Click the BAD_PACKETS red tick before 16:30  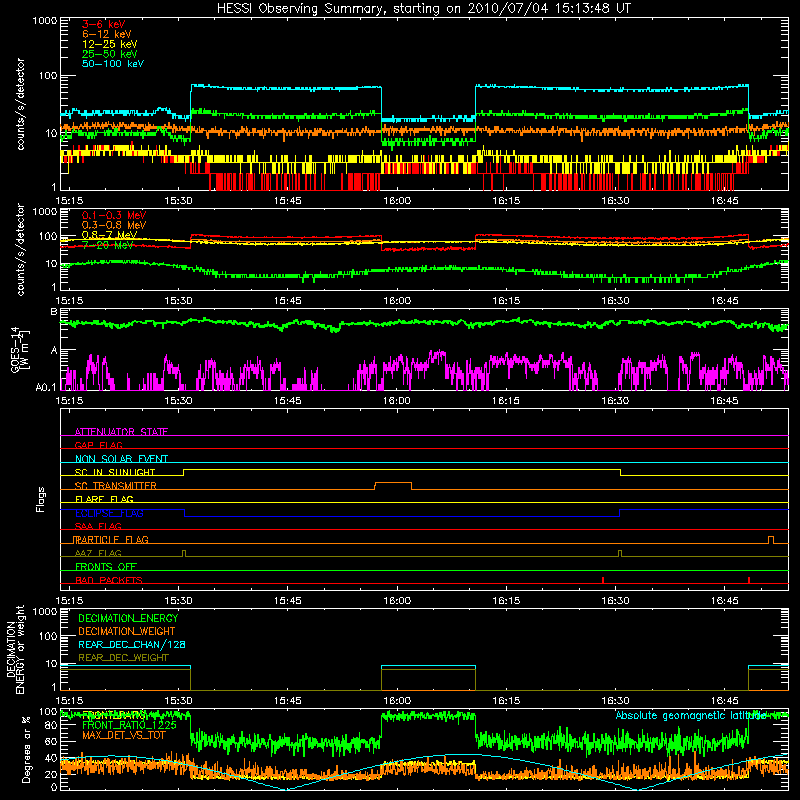tap(603, 580)
